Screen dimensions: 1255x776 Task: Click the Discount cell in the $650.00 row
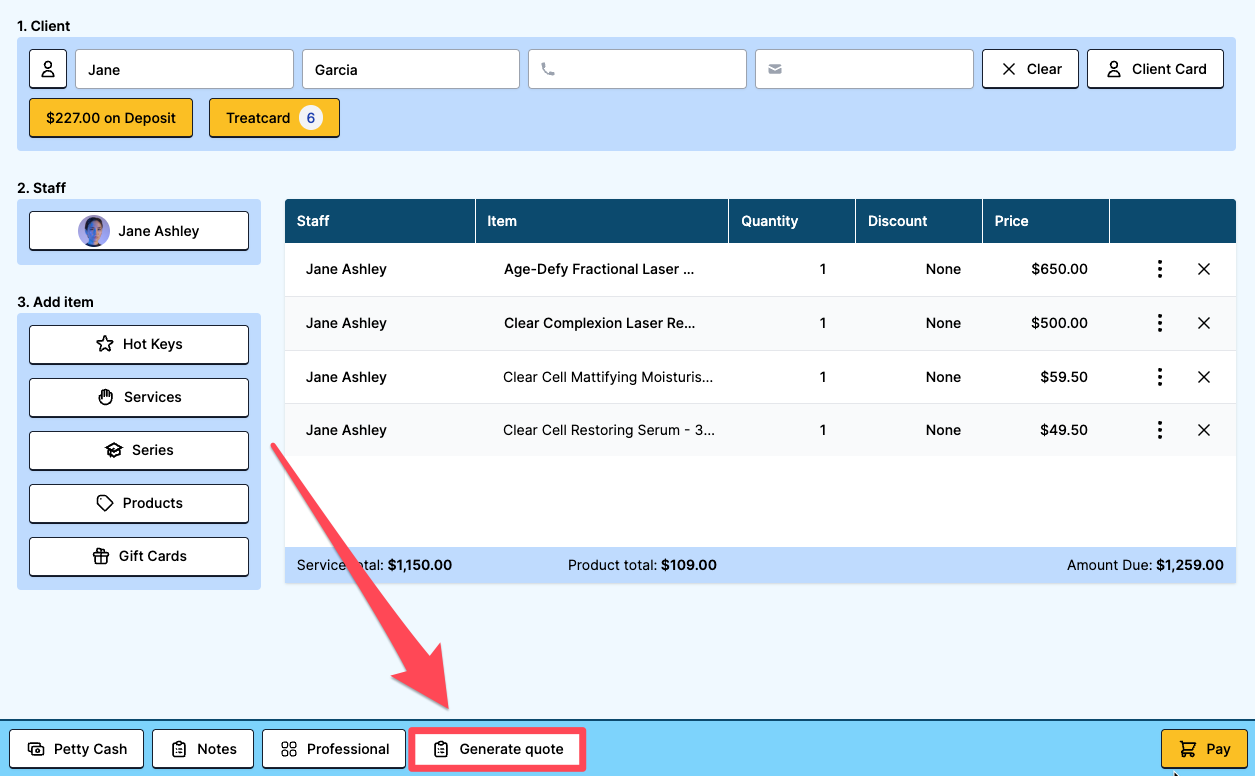coord(943,269)
